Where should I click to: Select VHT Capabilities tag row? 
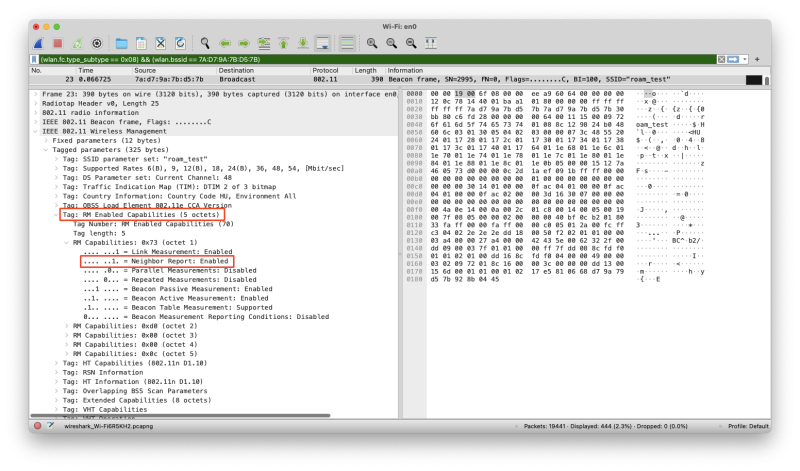[x=105, y=410]
